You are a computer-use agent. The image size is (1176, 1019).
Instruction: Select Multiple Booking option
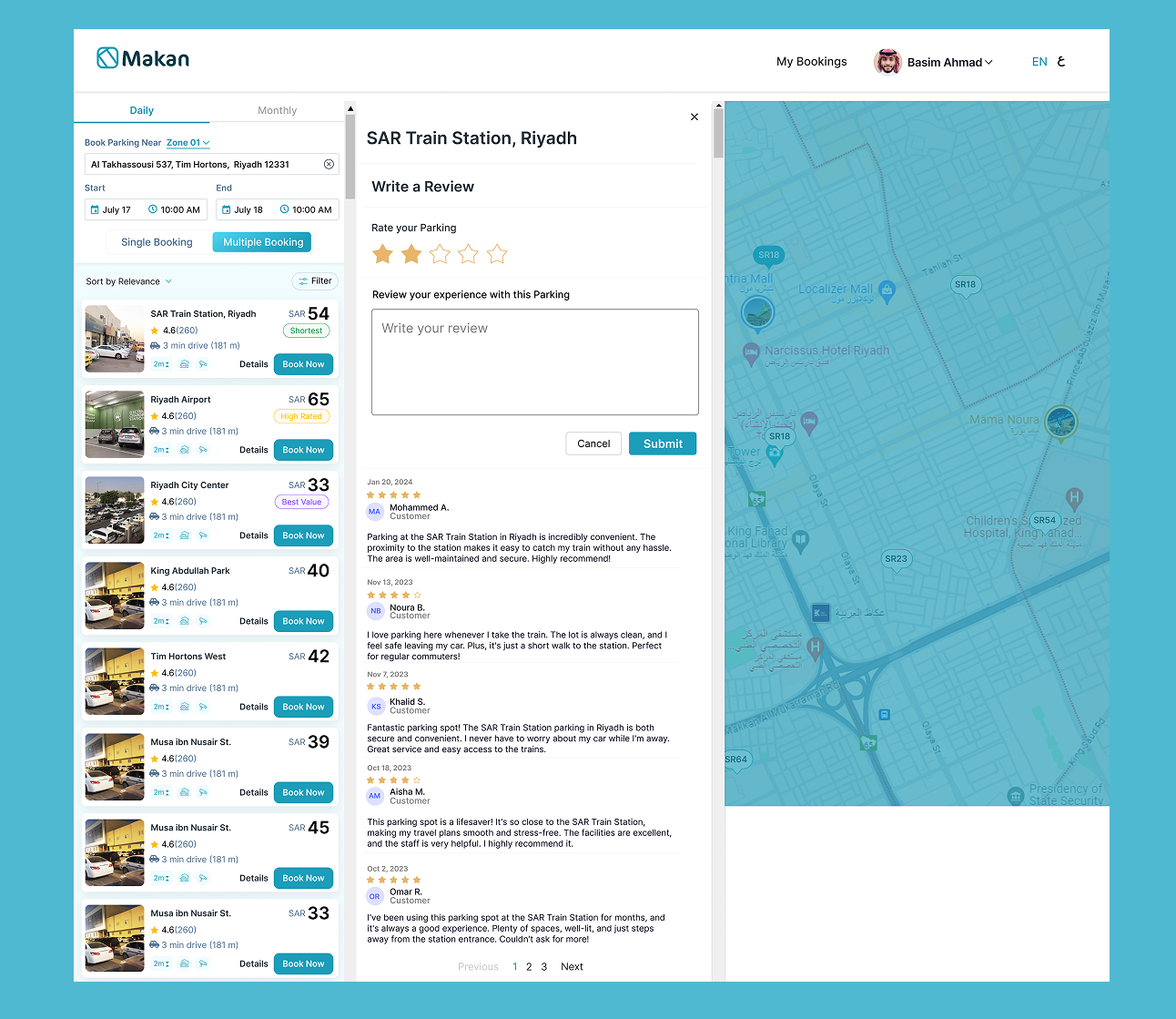[x=263, y=242]
